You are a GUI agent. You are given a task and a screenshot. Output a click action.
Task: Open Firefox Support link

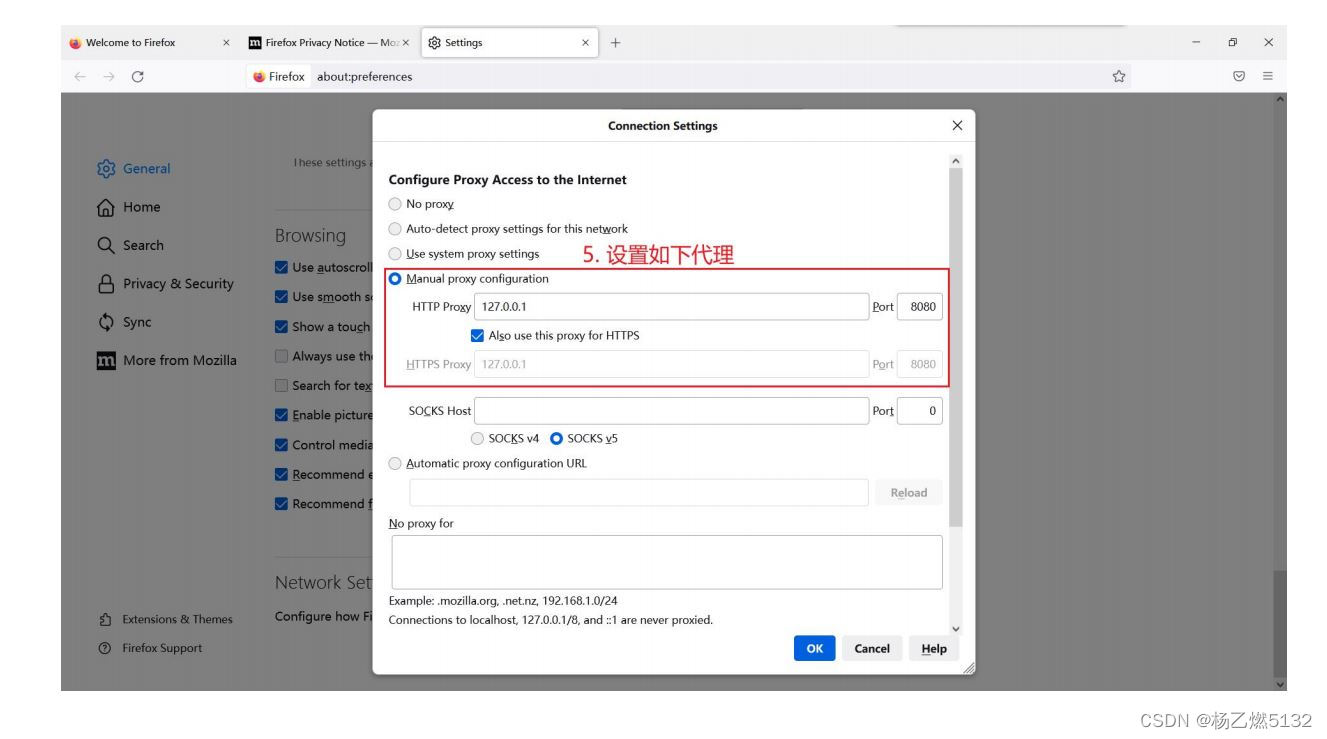point(150,648)
